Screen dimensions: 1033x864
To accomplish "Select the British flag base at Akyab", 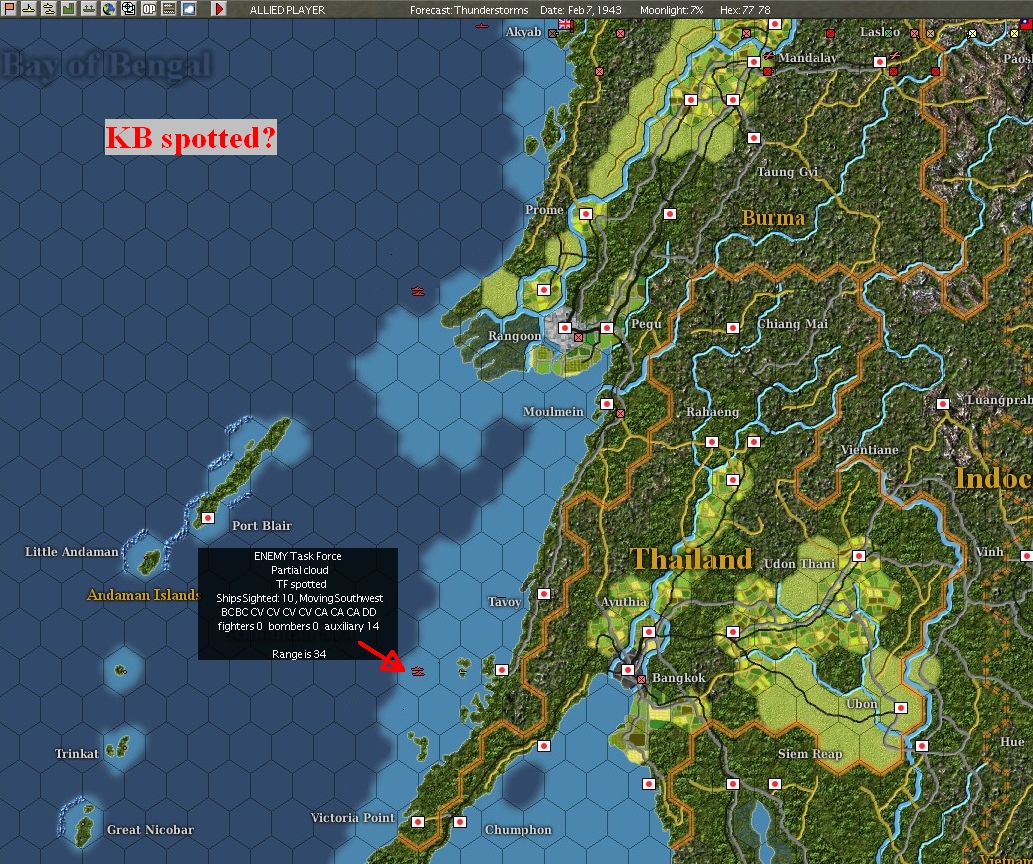I will point(565,24).
